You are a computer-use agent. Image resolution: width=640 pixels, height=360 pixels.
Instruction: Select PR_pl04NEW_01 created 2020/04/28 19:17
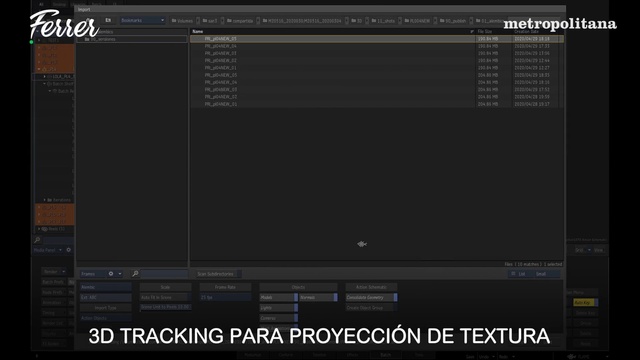(377, 104)
